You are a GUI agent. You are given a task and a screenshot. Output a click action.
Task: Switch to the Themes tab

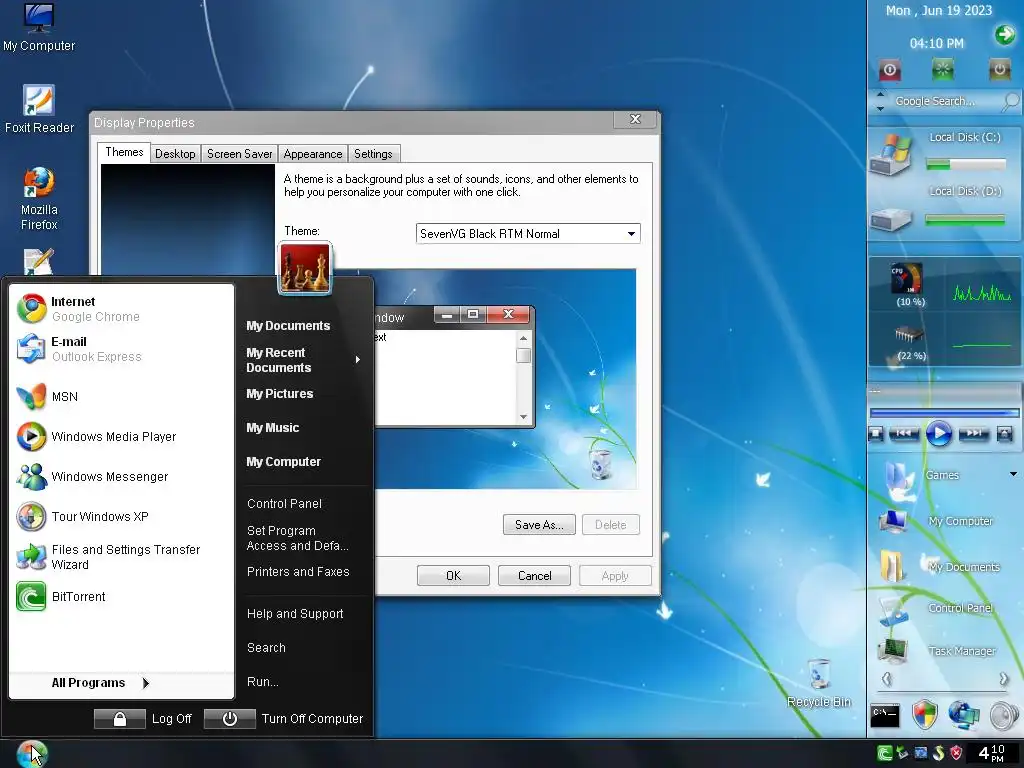[124, 152]
